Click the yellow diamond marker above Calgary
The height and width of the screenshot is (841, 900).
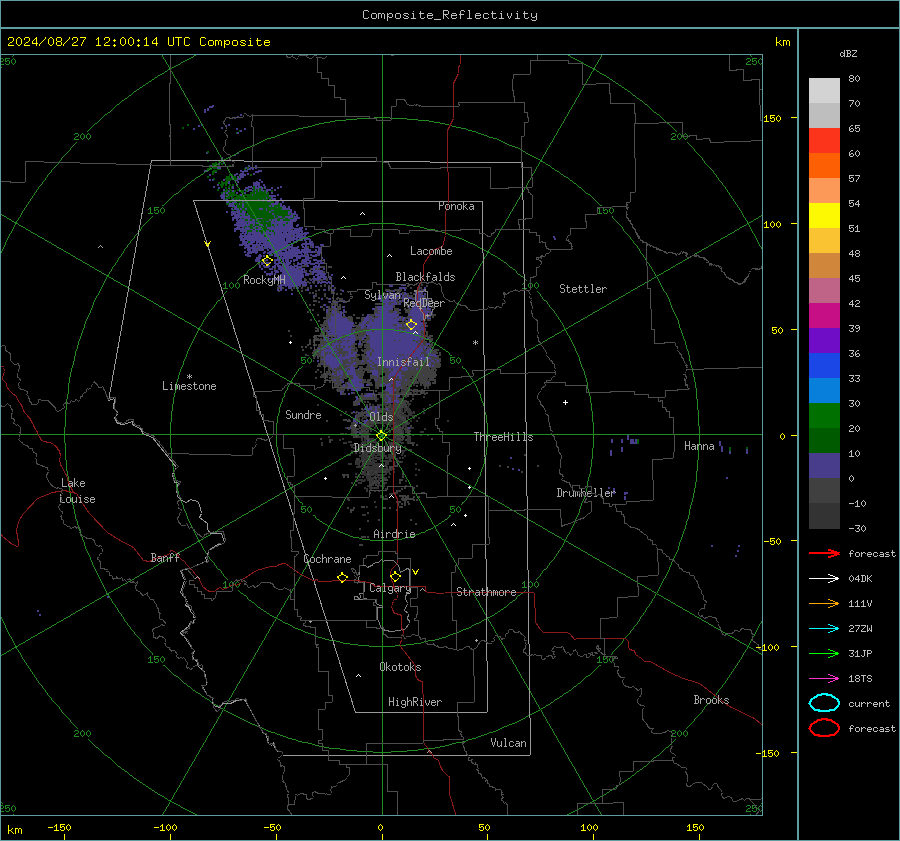(x=395, y=576)
